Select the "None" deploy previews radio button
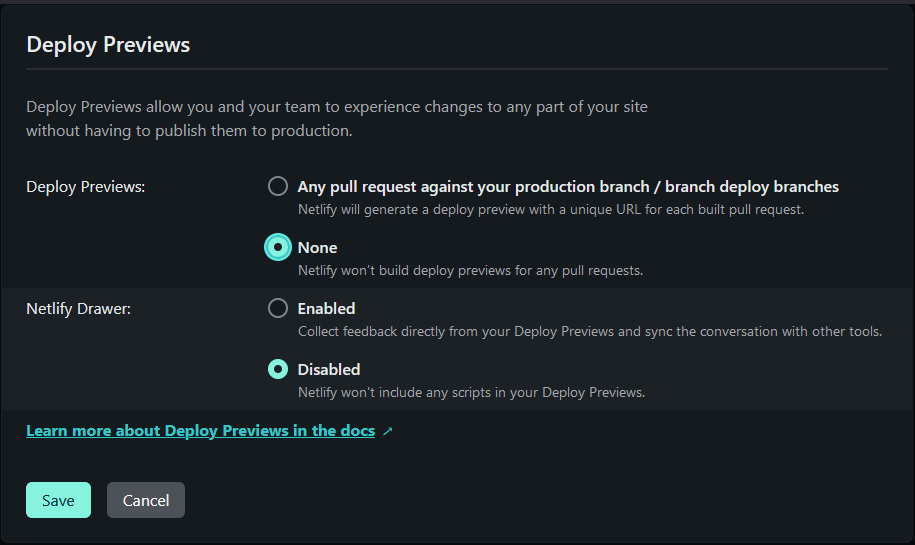 pyautogui.click(x=278, y=248)
